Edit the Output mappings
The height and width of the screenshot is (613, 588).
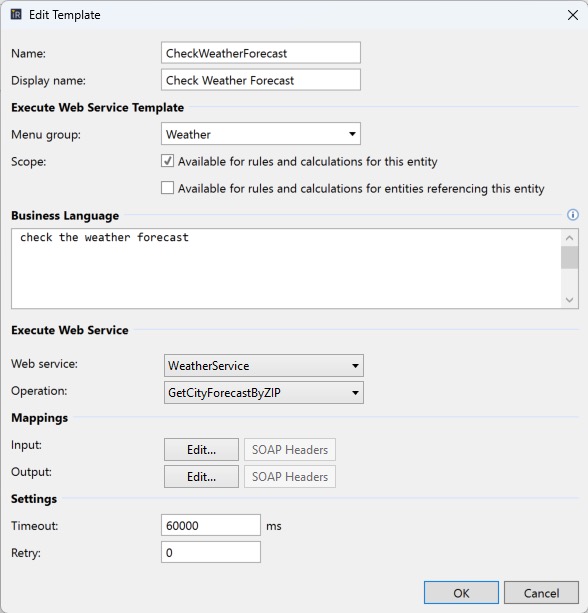[201, 477]
